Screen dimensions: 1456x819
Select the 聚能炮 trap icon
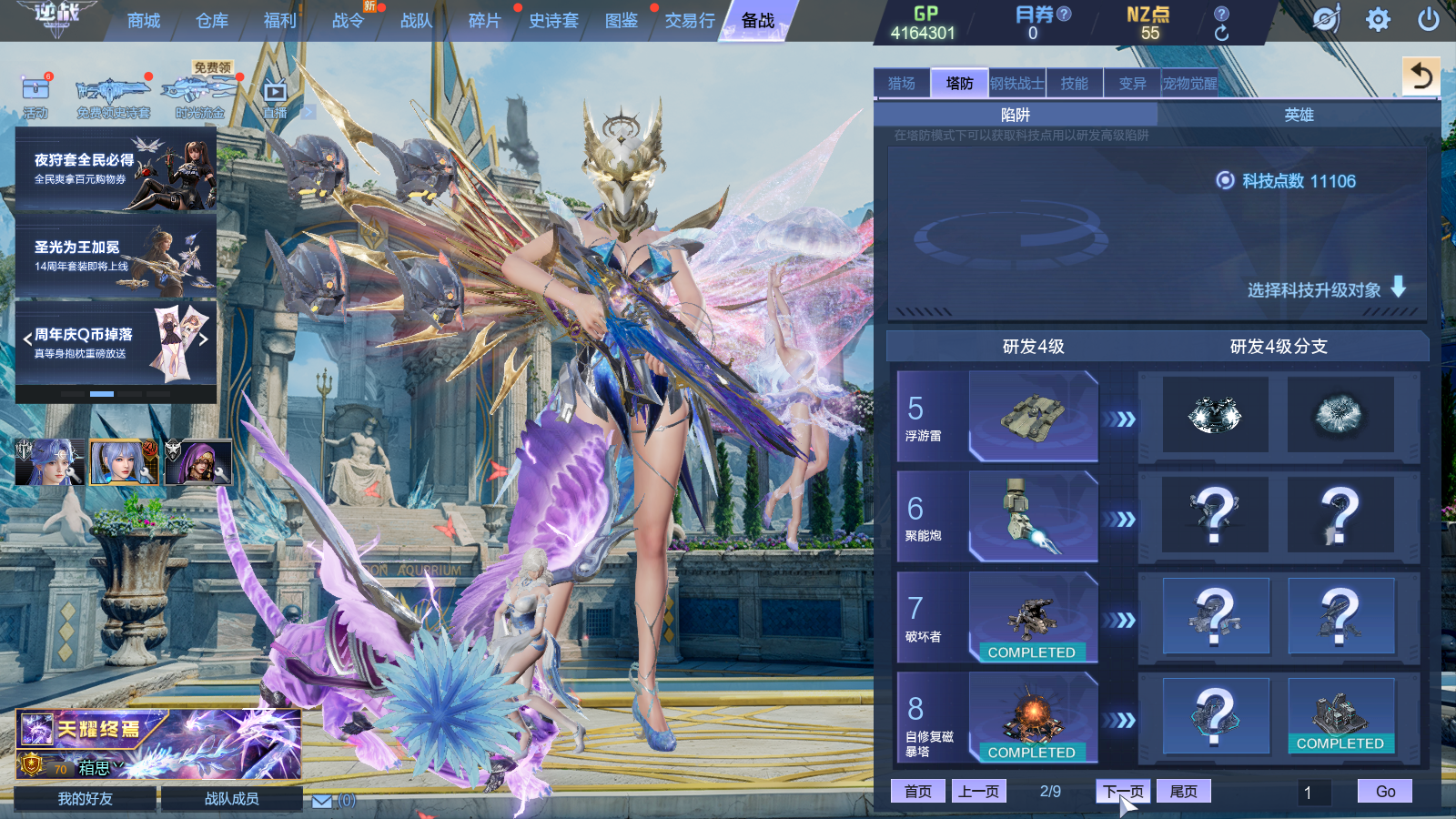point(1033,516)
